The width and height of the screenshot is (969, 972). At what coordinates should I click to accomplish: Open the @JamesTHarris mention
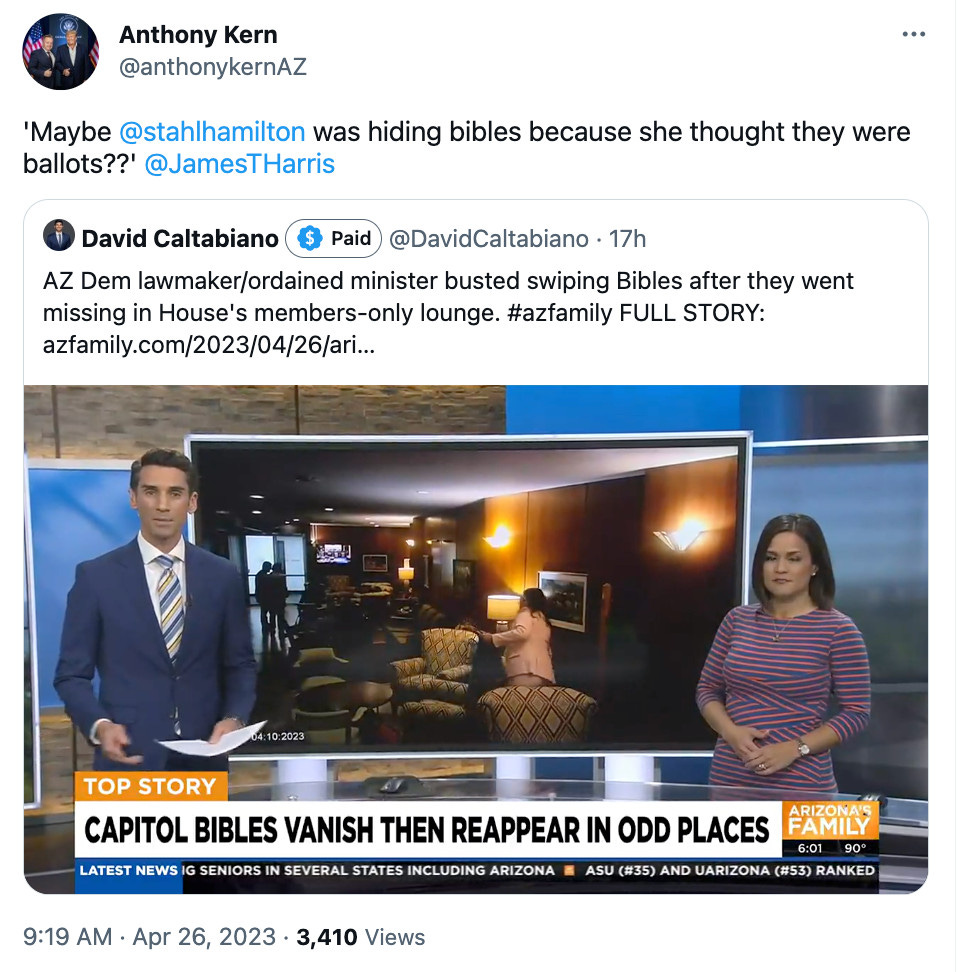point(239,164)
